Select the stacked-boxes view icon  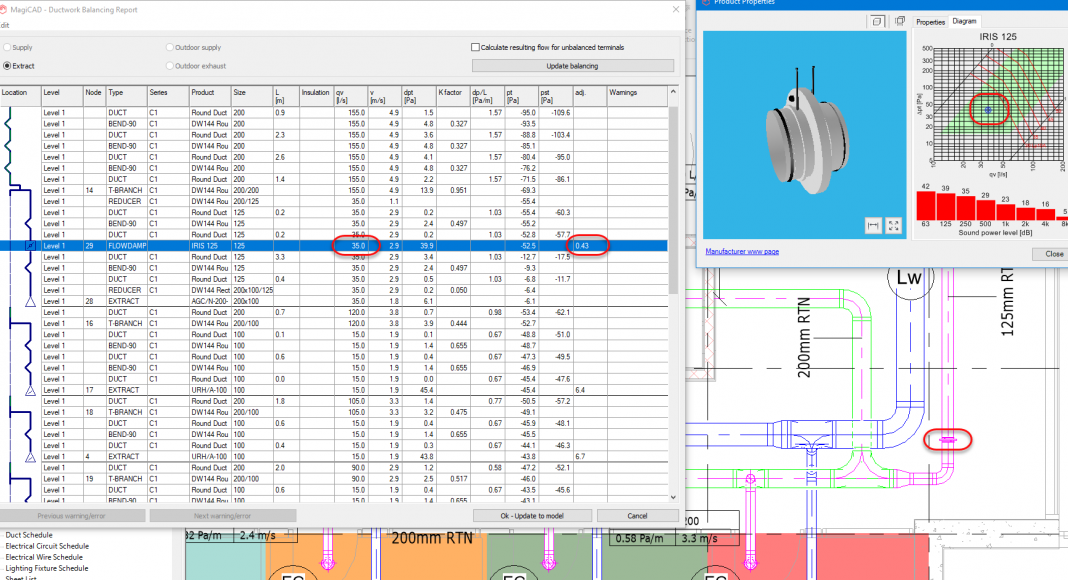coord(899,21)
